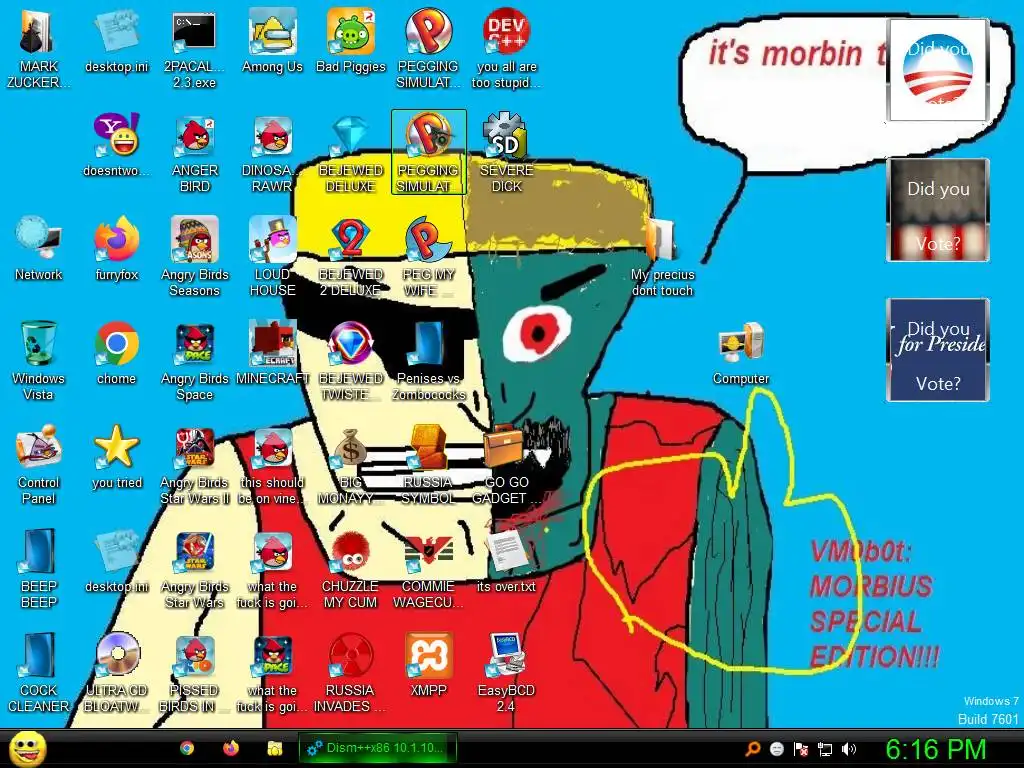Open the EasyBCD 2.4 icon
1024x768 pixels.
click(506, 672)
